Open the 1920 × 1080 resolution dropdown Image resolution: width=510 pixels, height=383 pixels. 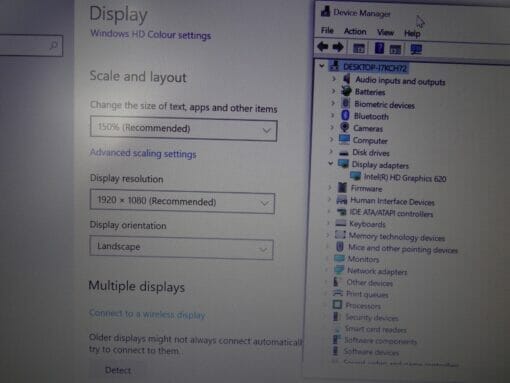tap(182, 202)
